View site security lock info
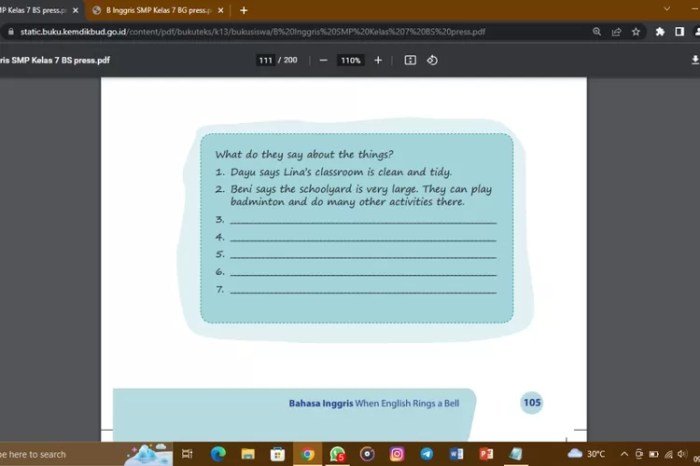The image size is (700, 466). (11, 32)
